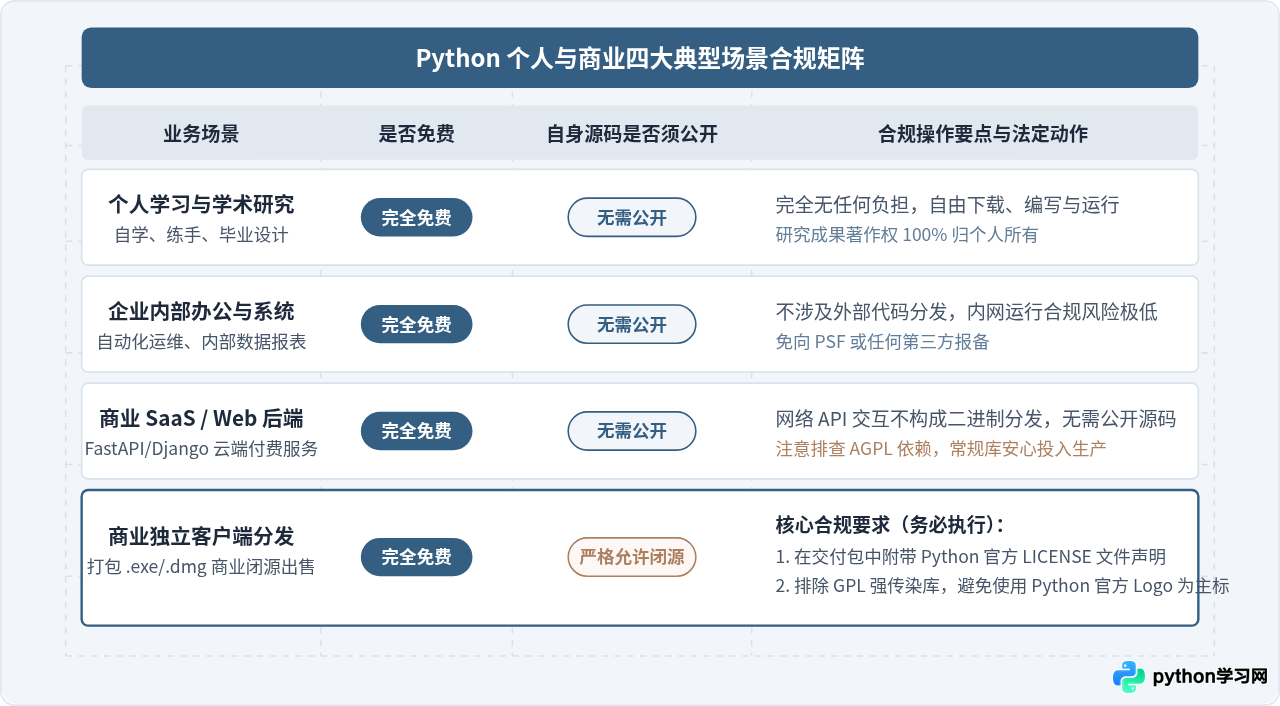Select text "不涉及外部代码分发，内网运行合规风险极低"

point(966,312)
